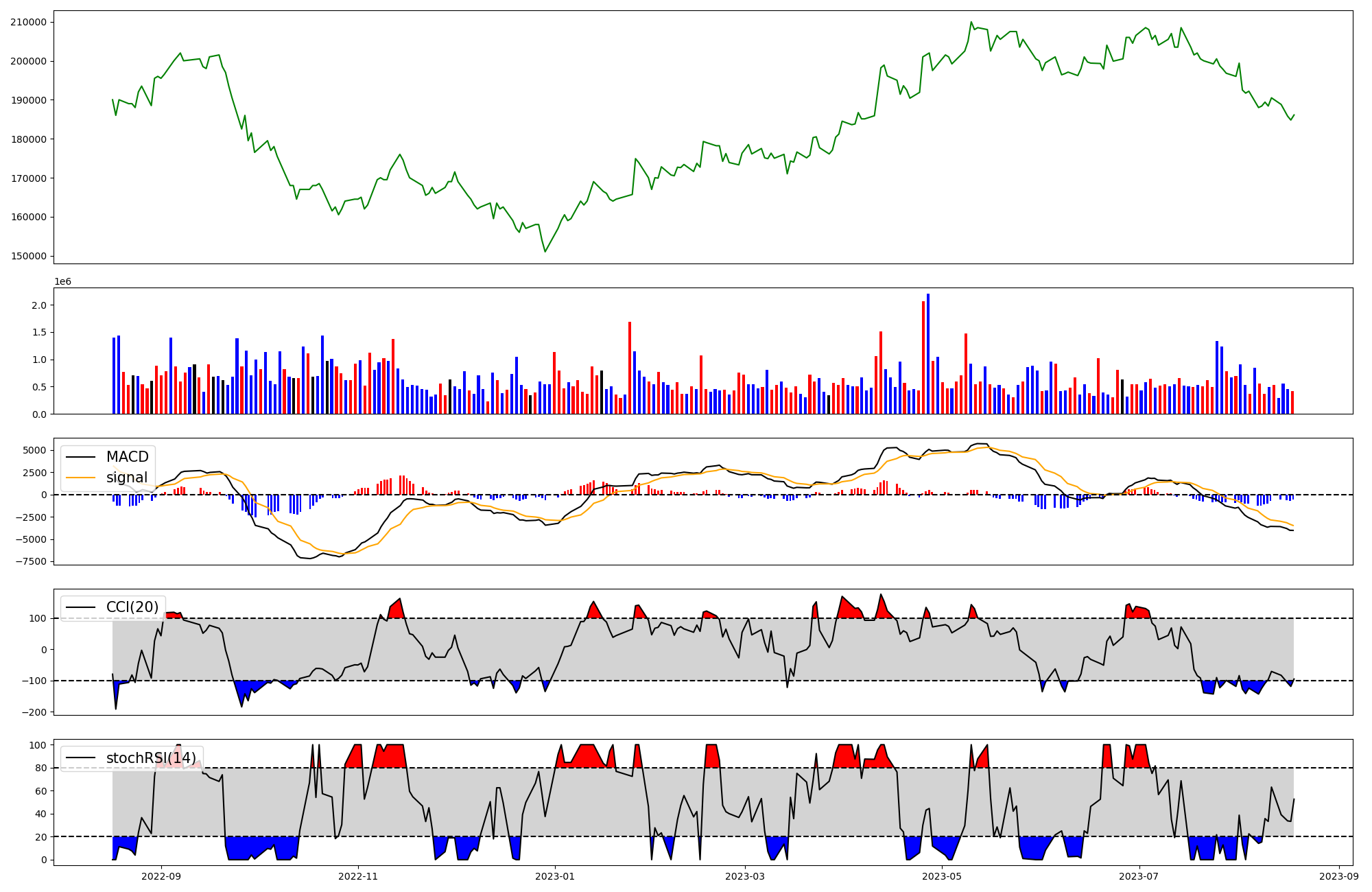Click the stochRSI(14) legend entry
The width and height of the screenshot is (1372, 892).
point(150,758)
